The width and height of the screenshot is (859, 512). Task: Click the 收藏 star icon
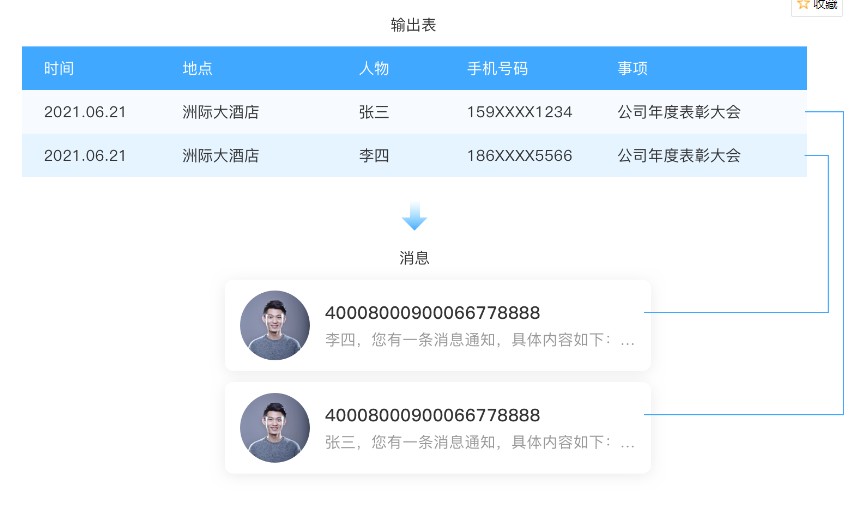tap(802, 5)
